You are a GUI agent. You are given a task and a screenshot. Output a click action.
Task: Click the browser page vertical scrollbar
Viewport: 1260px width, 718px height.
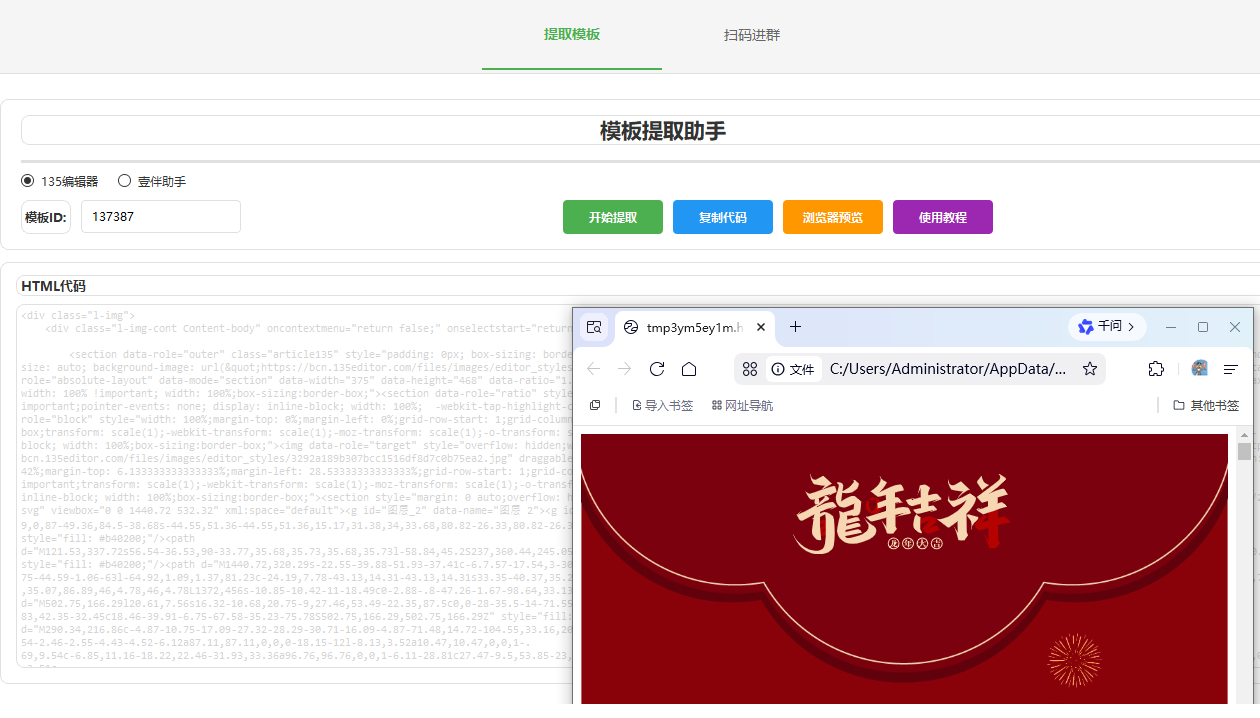pyautogui.click(x=1244, y=452)
